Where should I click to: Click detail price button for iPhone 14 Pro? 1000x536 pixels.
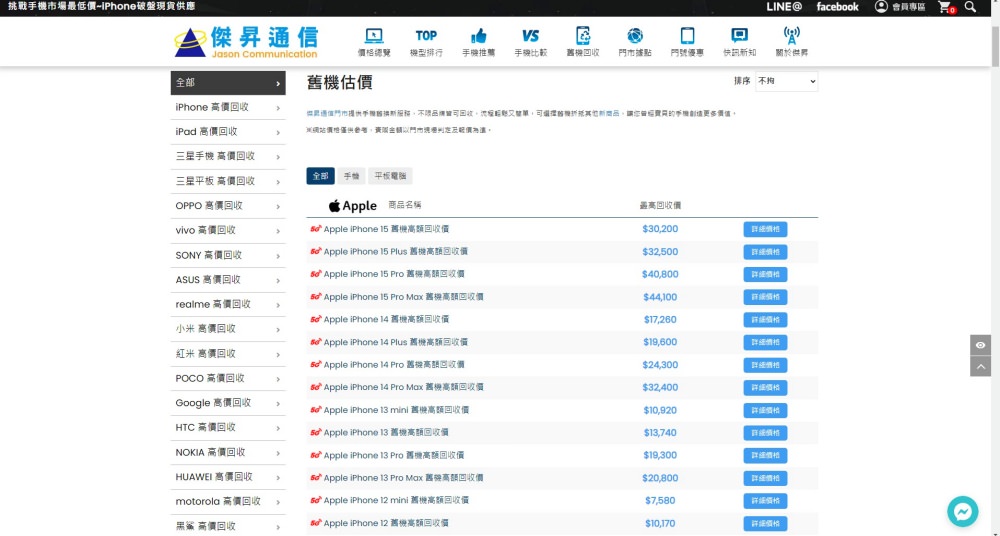pos(765,365)
